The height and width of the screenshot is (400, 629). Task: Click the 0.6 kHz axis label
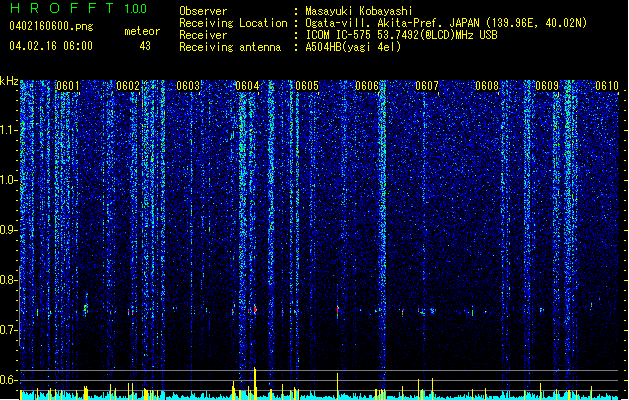9,380
